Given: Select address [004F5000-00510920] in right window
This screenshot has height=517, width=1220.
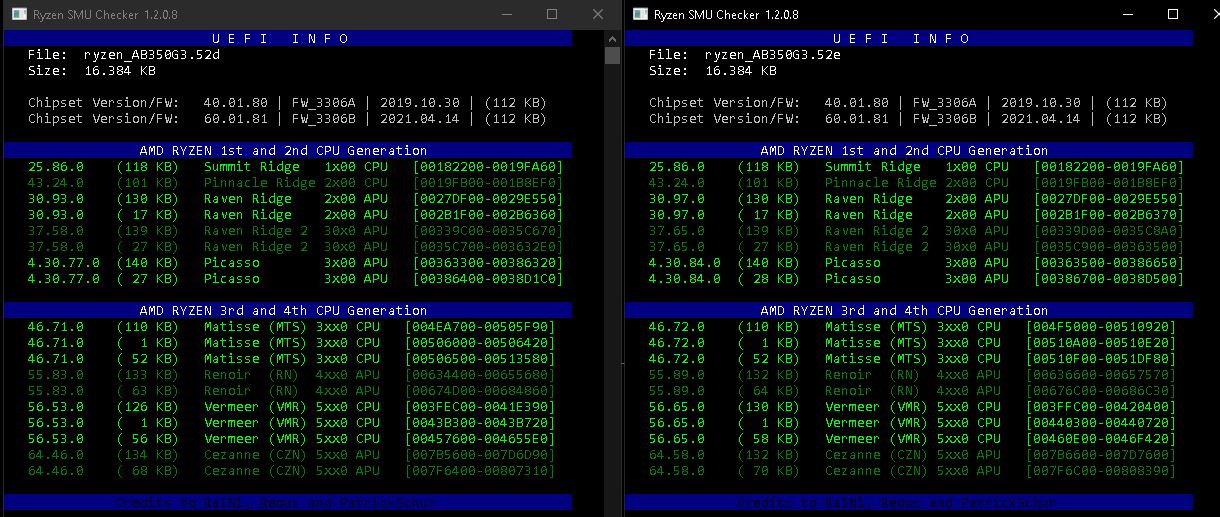Looking at the screenshot, I should coord(1101,327).
